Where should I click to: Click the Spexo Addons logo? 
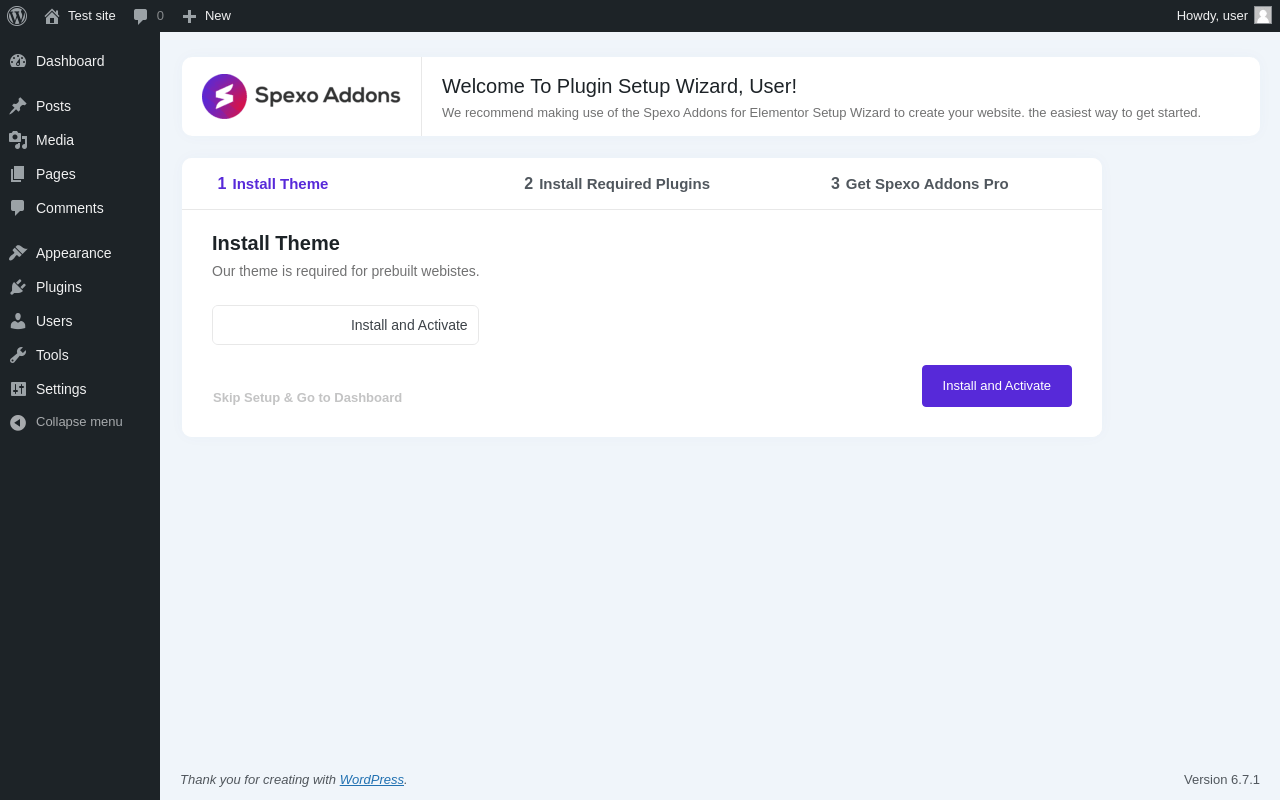(301, 96)
